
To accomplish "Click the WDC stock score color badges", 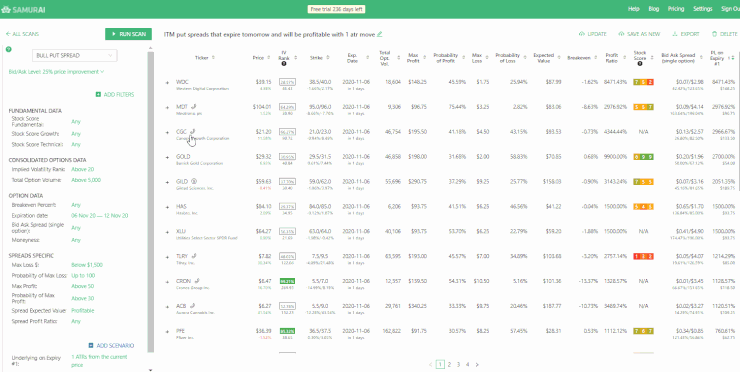I will [x=643, y=82].
